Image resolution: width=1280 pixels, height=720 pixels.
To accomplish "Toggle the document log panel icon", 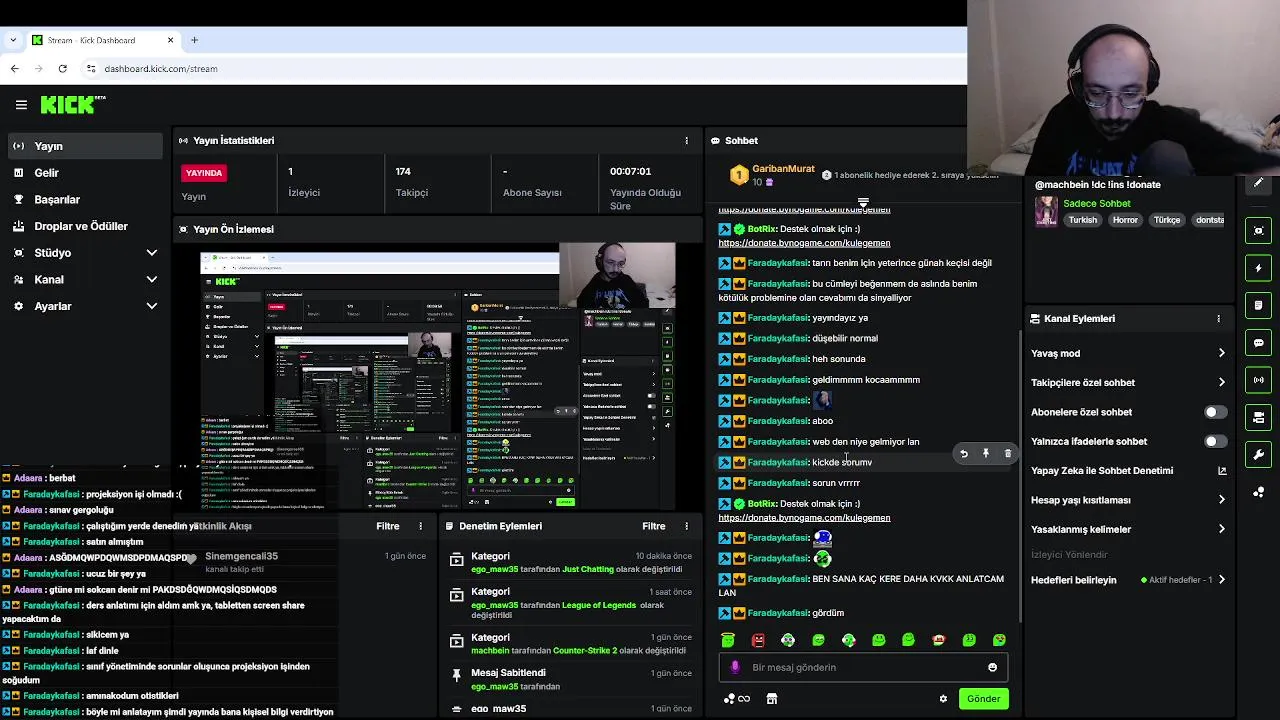I will [x=1259, y=305].
